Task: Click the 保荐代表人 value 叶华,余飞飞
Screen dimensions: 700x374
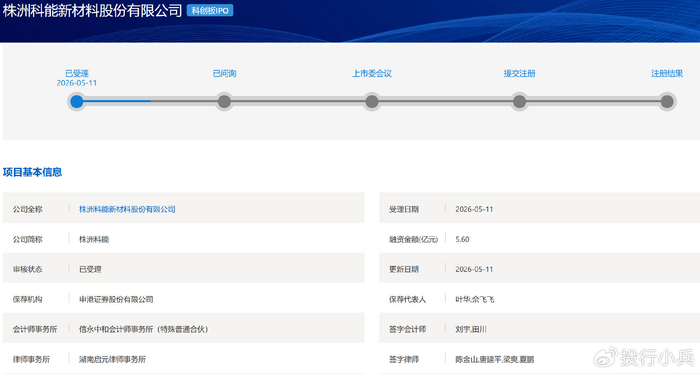Action: [475, 299]
